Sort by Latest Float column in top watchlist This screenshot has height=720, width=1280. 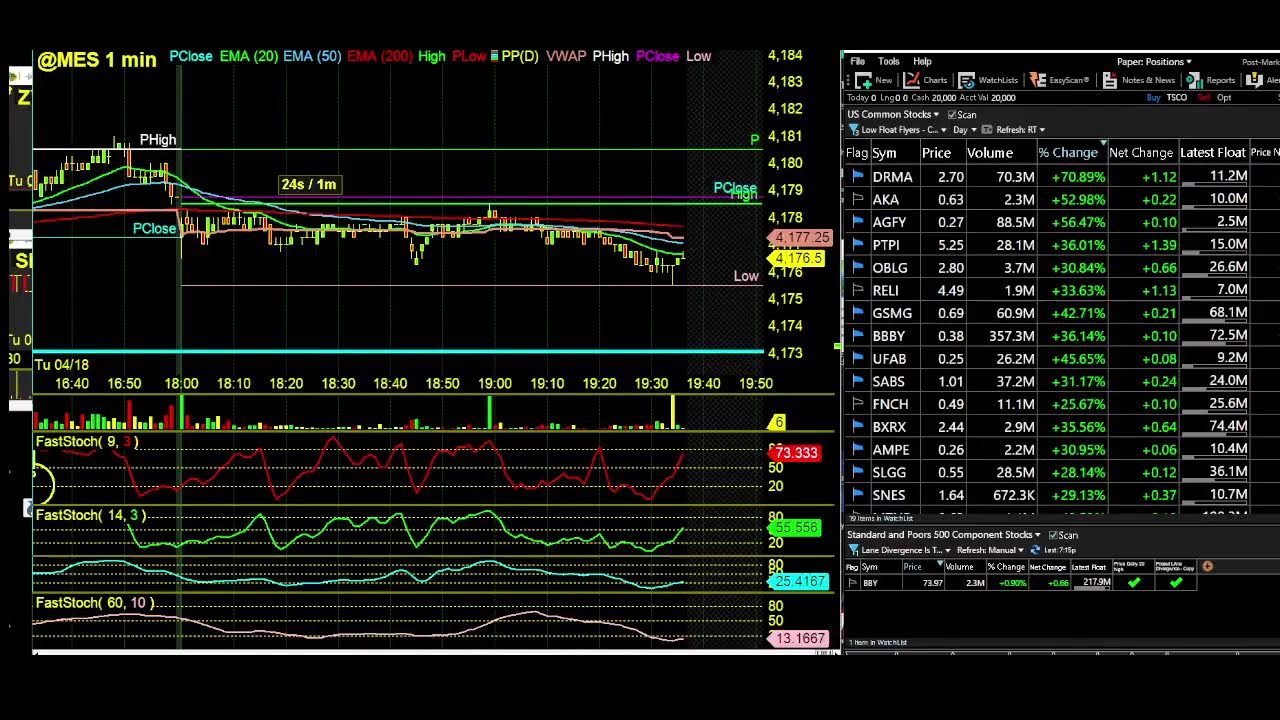click(1212, 153)
